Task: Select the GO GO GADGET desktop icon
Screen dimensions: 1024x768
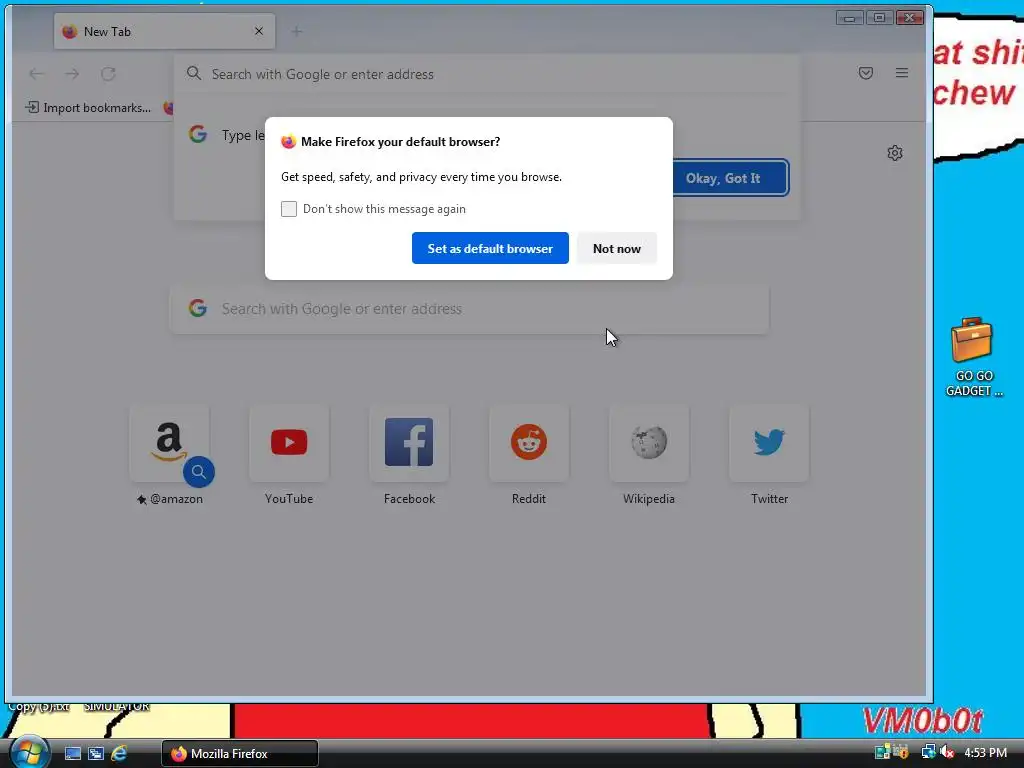Action: point(973,357)
